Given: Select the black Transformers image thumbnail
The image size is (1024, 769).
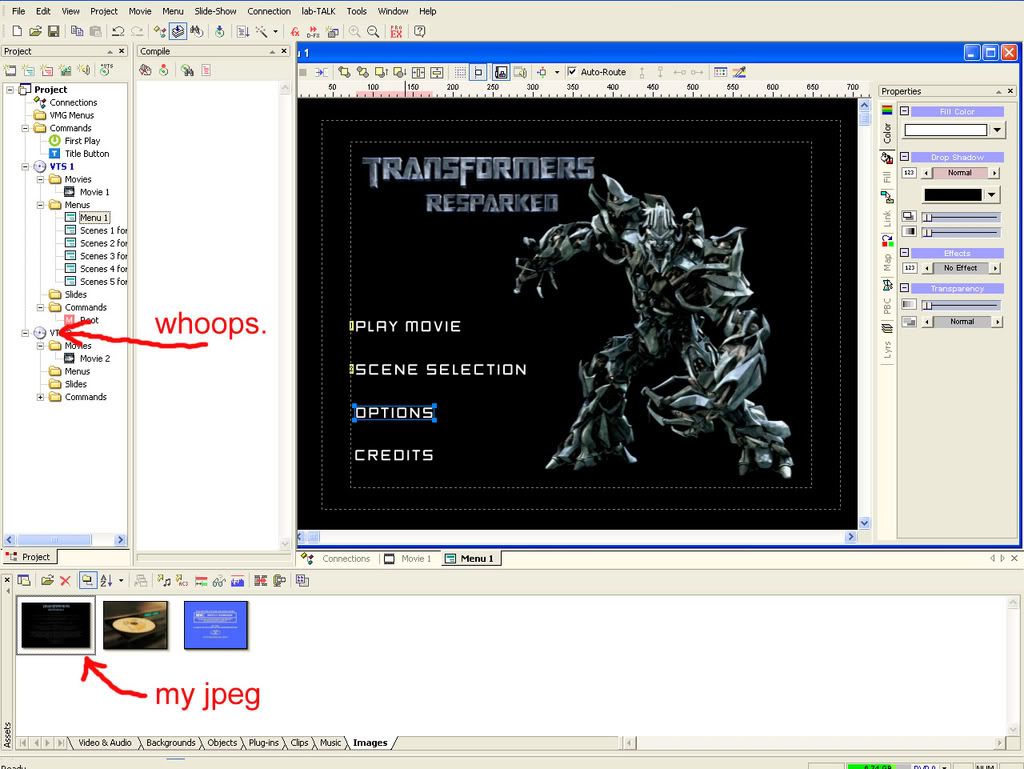Looking at the screenshot, I should point(56,625).
